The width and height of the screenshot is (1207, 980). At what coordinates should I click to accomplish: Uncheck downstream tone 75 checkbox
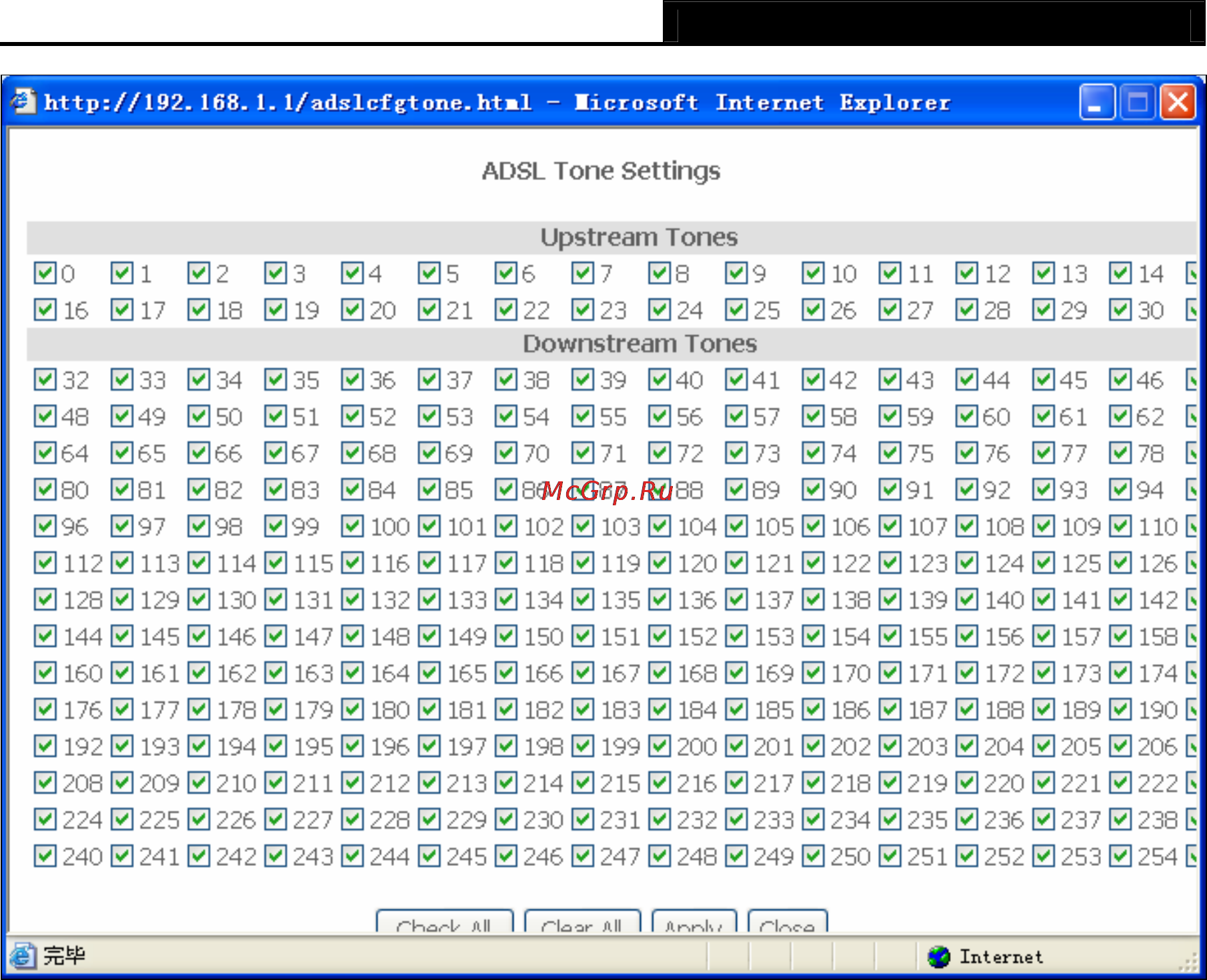[890, 453]
